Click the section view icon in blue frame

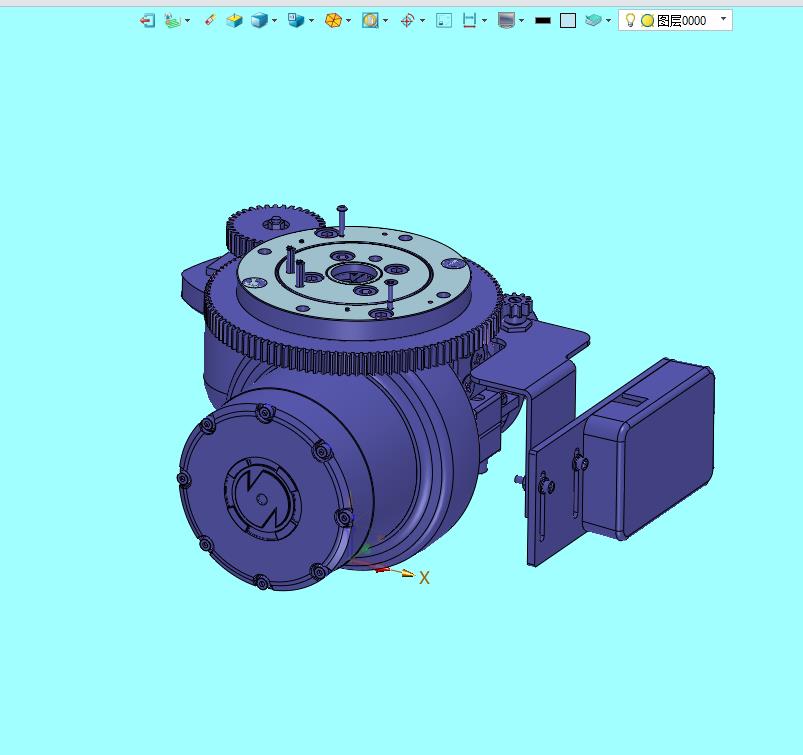(x=370, y=20)
